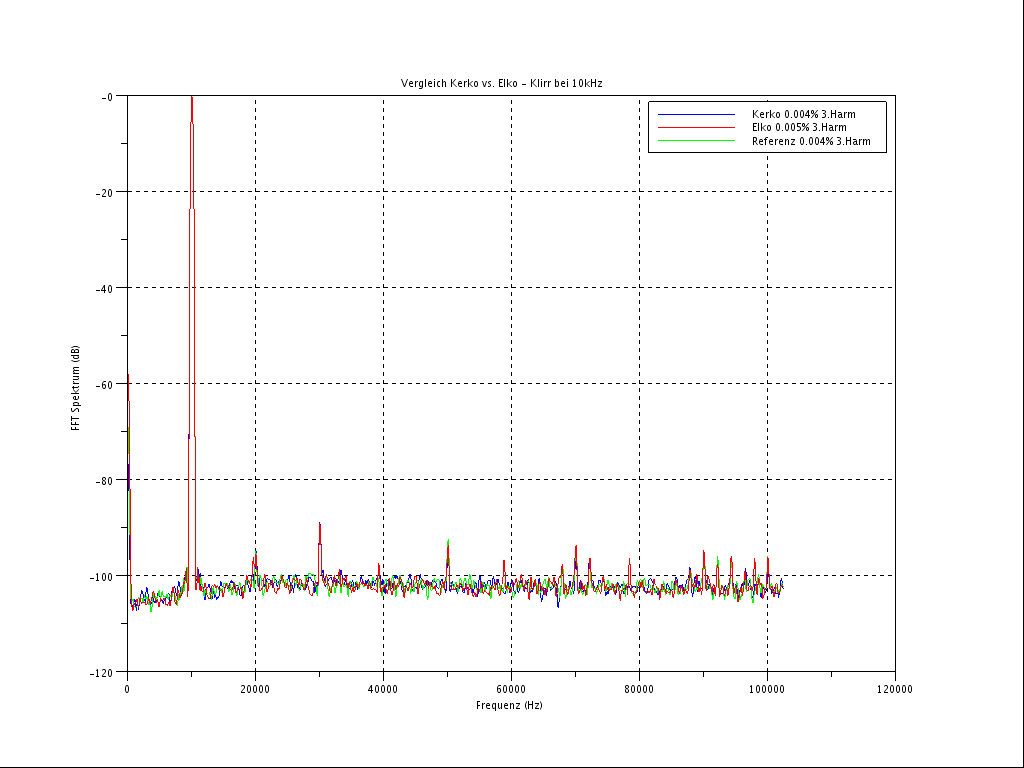1024x768 pixels.
Task: Select the green Referenz legend line sample
Action: (x=696, y=142)
